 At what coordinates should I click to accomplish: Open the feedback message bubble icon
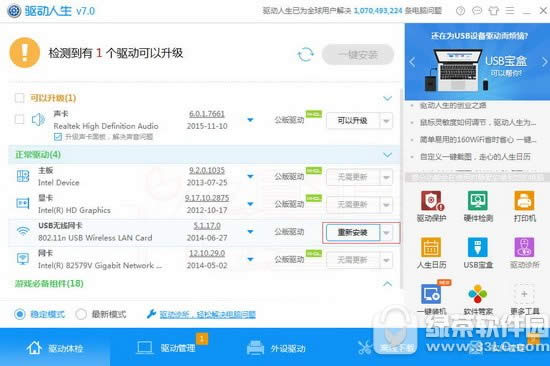coord(477,11)
